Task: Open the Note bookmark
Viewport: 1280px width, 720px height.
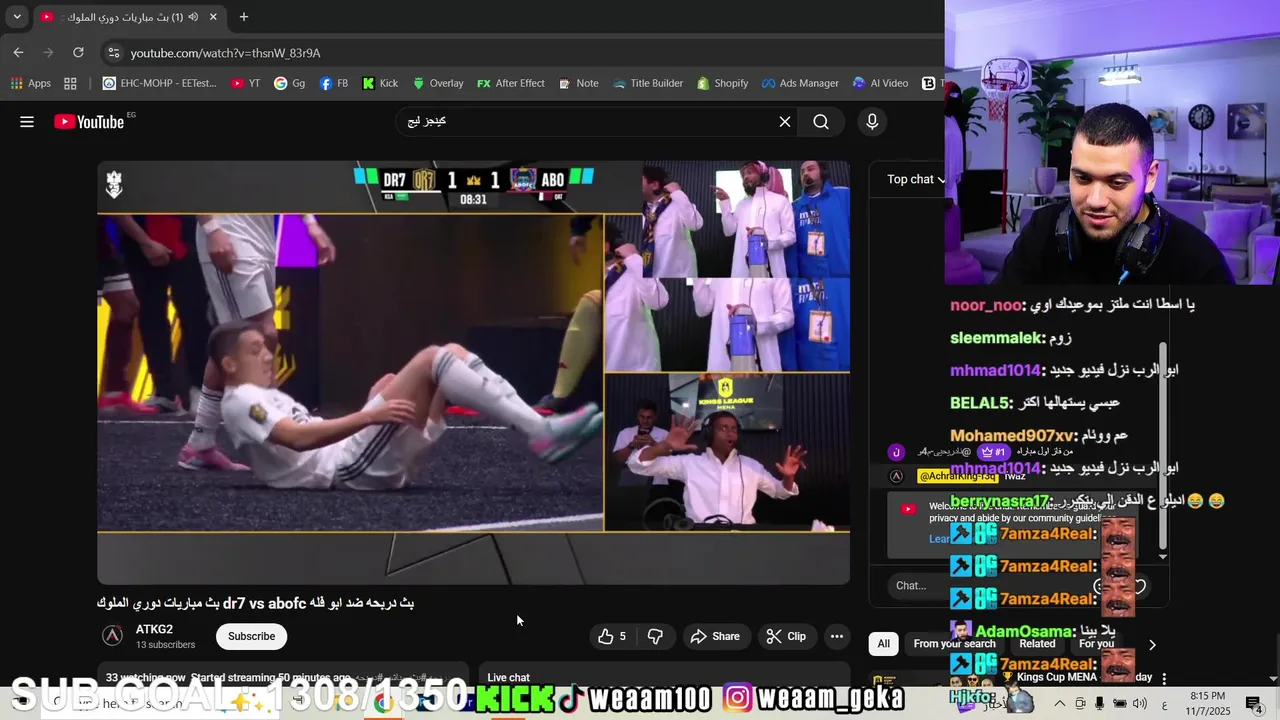Action: pos(578,83)
